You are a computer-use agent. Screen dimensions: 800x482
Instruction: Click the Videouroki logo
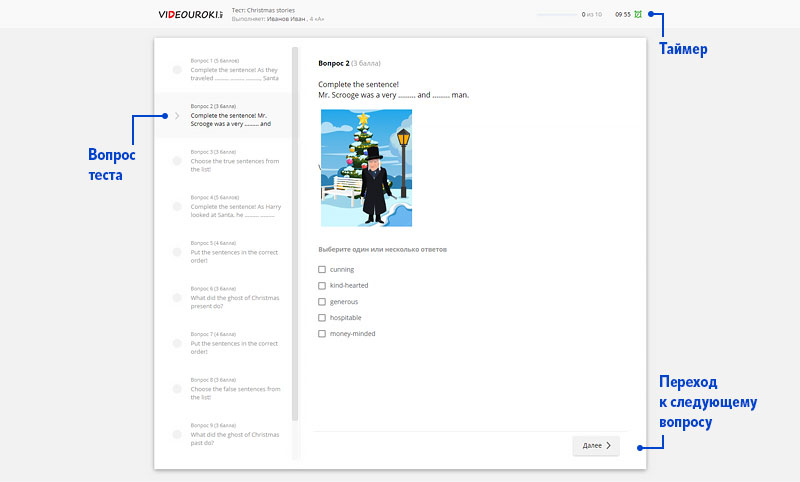point(191,15)
